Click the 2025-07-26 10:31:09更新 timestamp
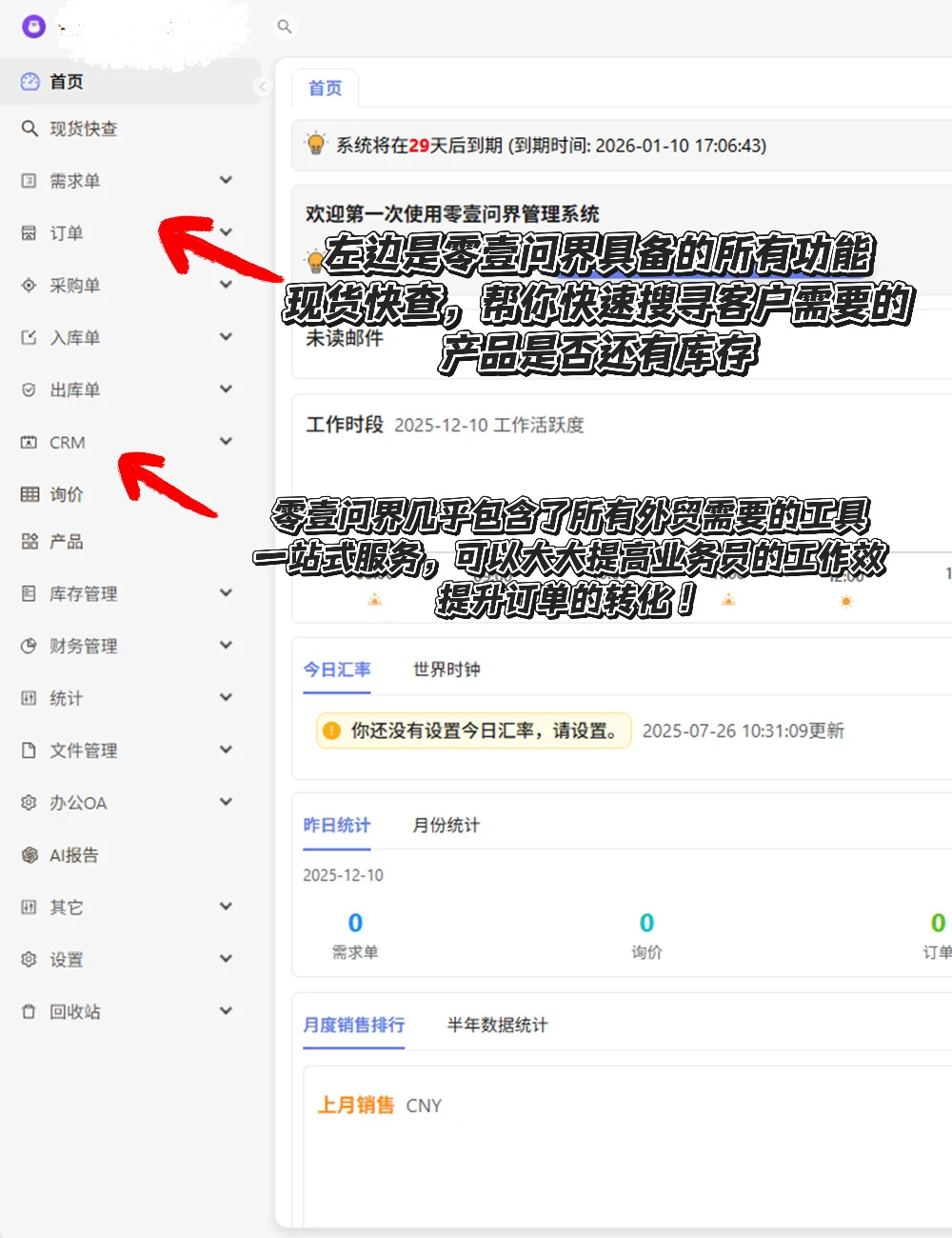The image size is (952, 1238). [x=744, y=731]
